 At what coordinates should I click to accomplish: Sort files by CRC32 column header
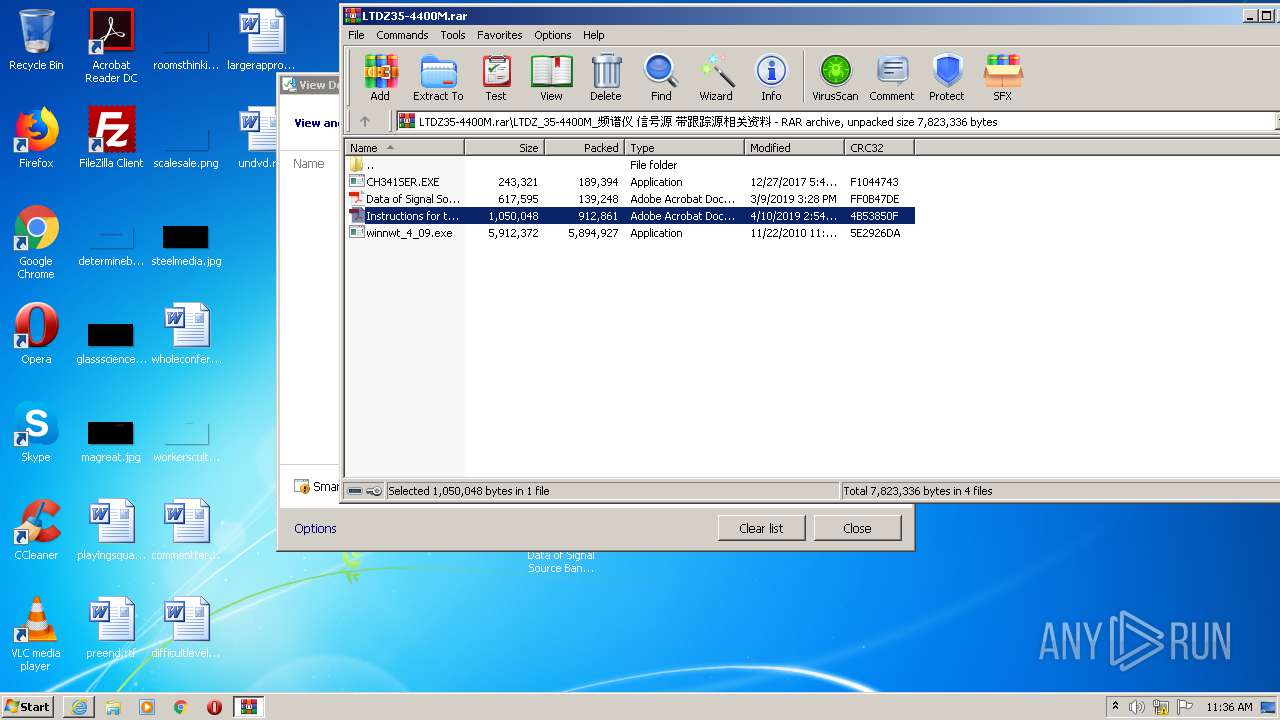tap(879, 147)
